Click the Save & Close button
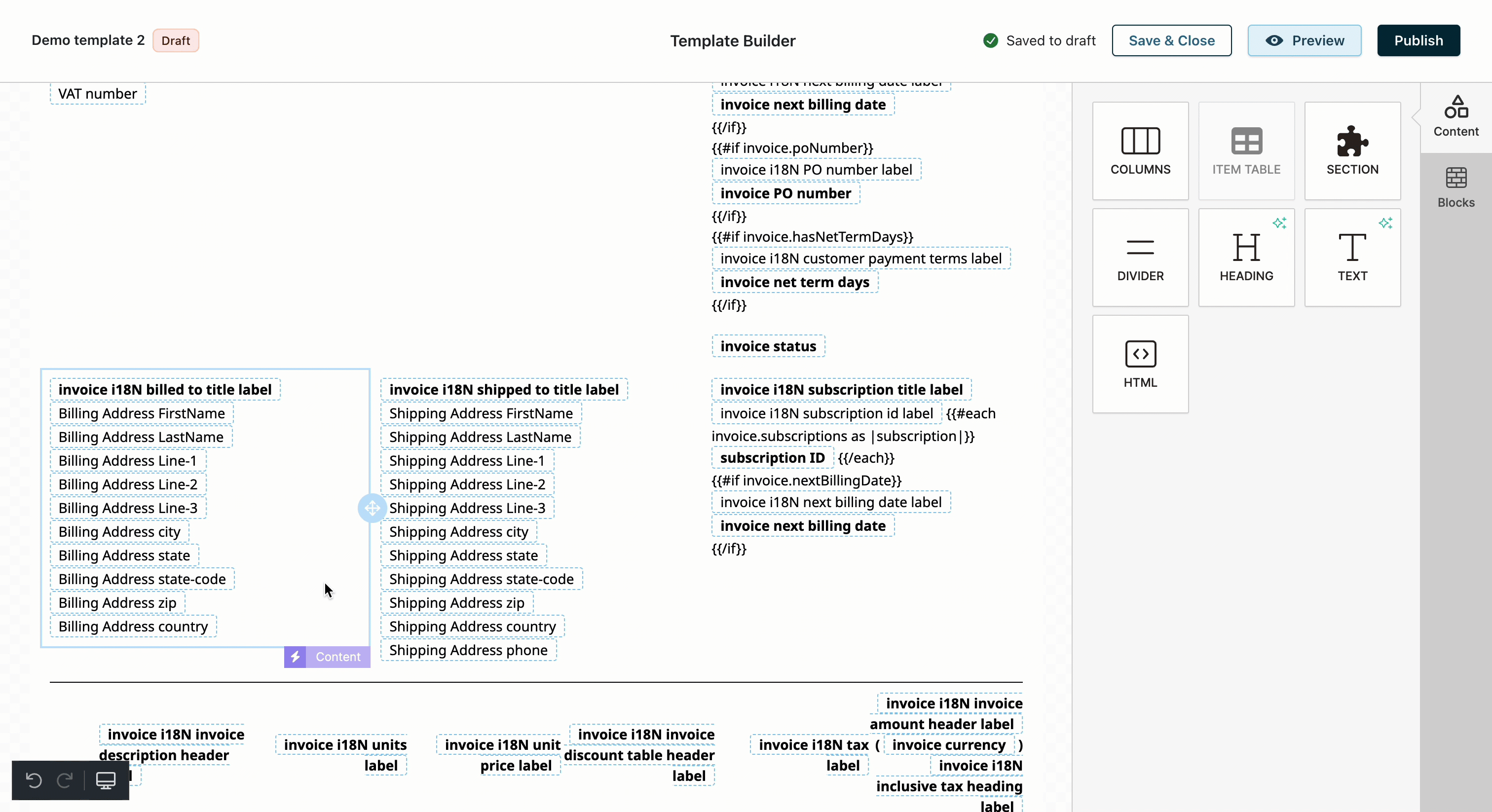The image size is (1492, 812). pyautogui.click(x=1171, y=40)
